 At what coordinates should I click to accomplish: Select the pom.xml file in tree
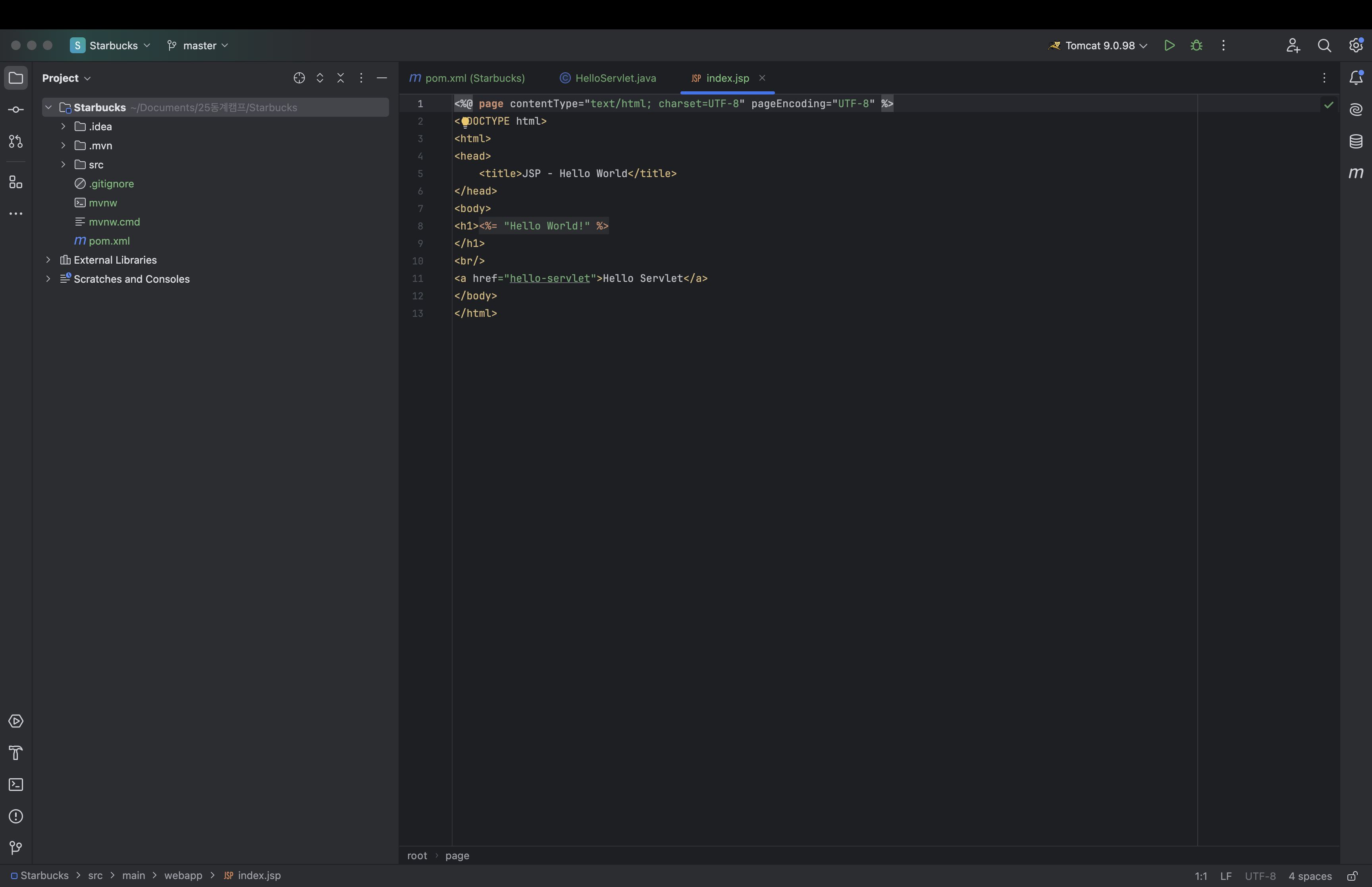[110, 241]
